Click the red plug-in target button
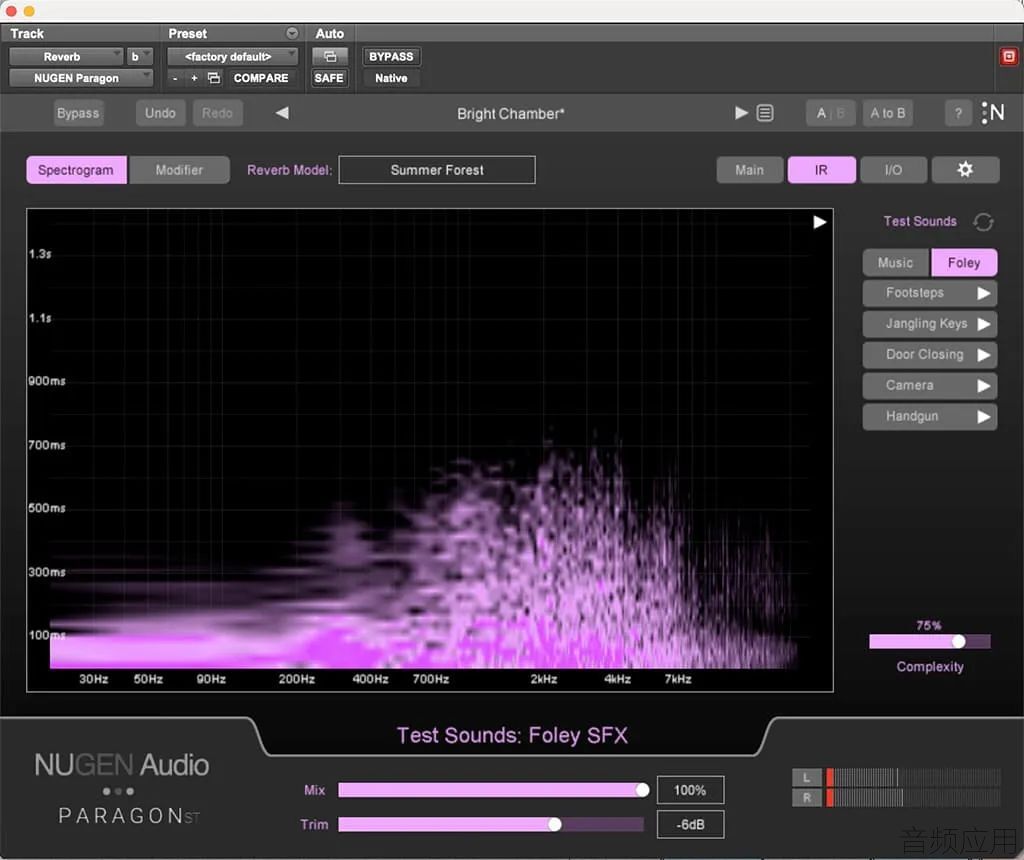Image resolution: width=1024 pixels, height=860 pixels. point(1008,57)
